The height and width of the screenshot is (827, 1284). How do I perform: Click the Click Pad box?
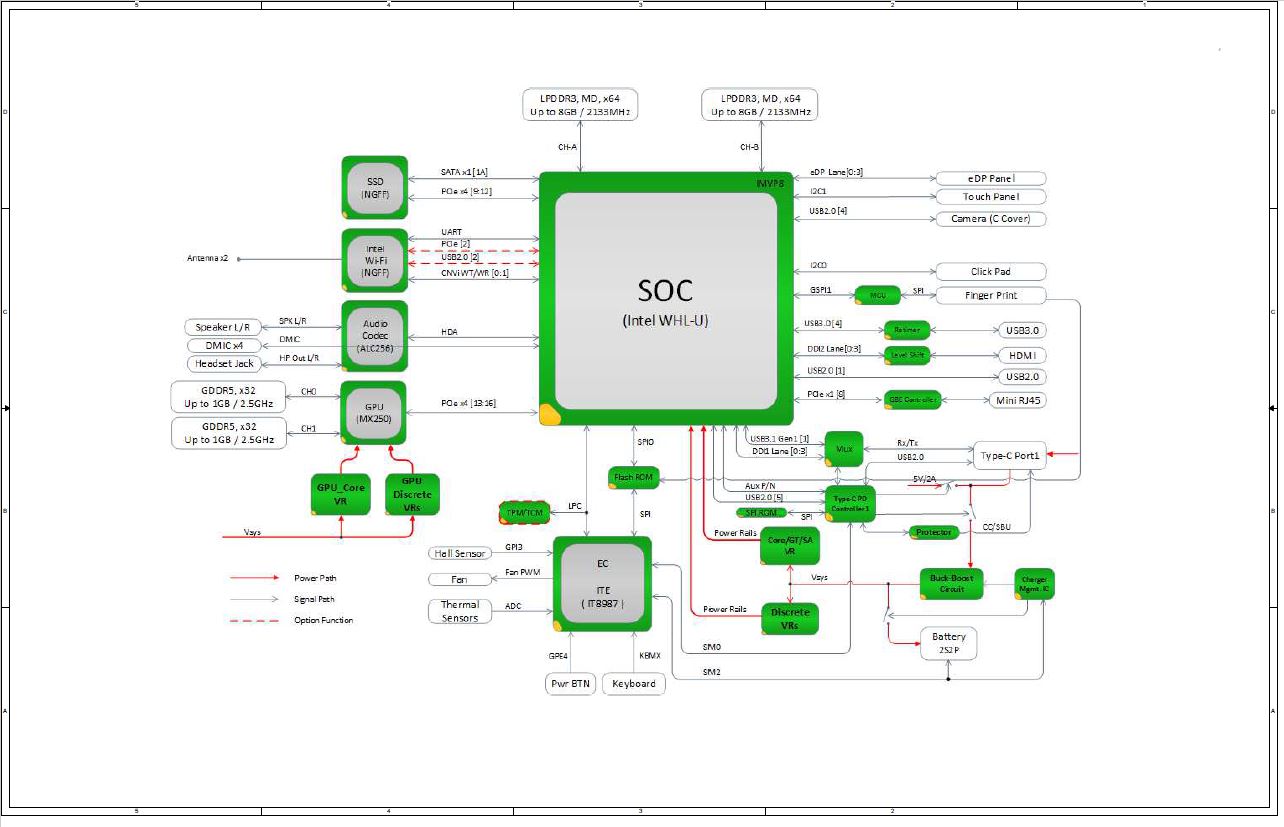coord(990,271)
